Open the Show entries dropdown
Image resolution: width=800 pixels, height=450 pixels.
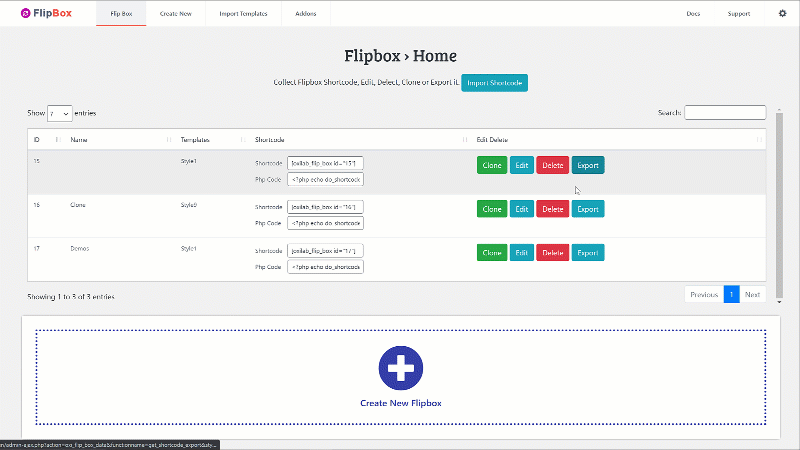pos(60,113)
